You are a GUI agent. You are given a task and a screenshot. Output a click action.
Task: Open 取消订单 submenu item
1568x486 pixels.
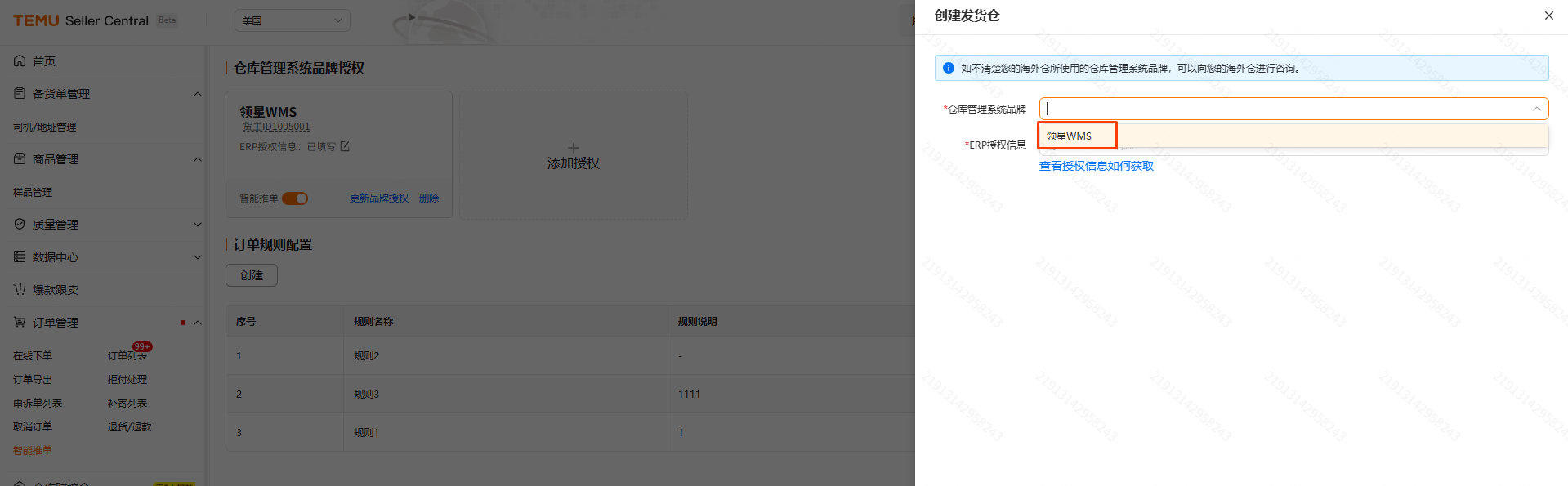33,426
